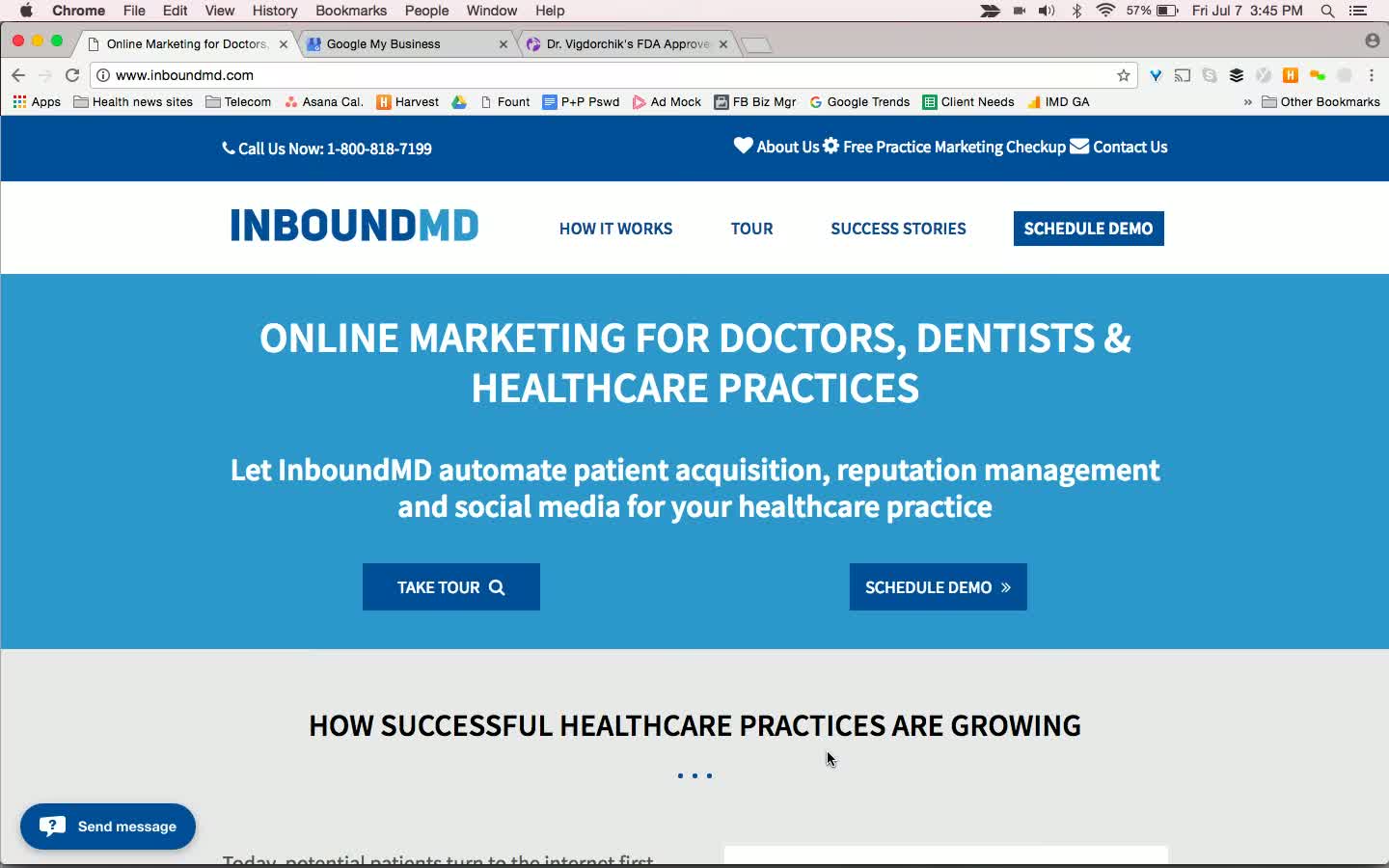Click the back navigation arrow
This screenshot has height=868, width=1389.
tap(18, 75)
